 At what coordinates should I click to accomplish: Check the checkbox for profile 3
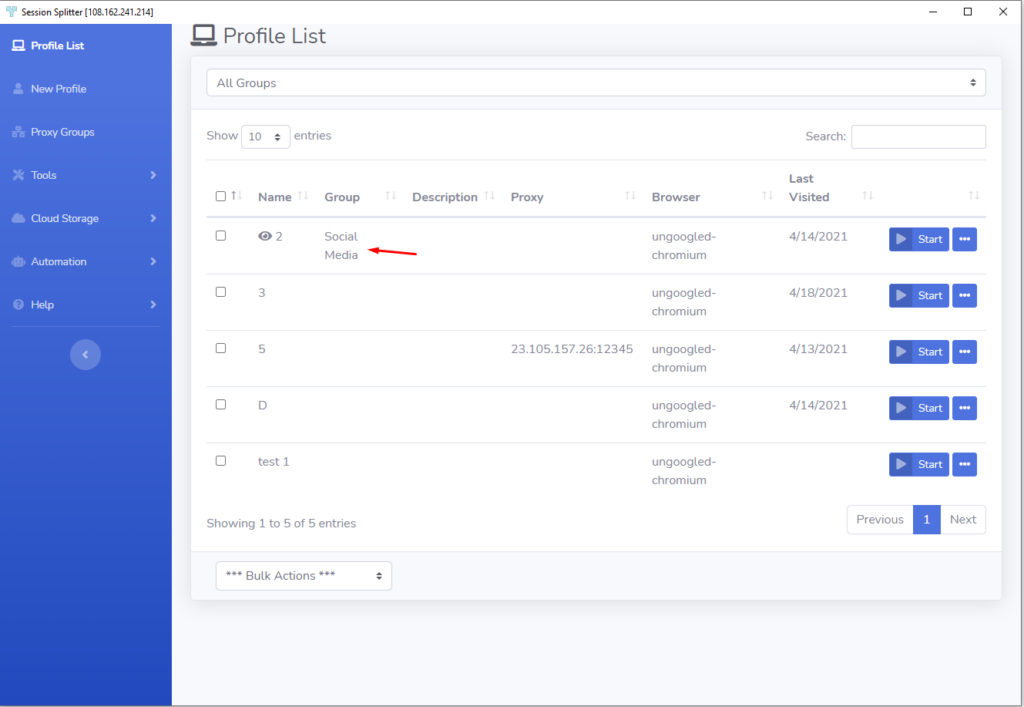pos(221,292)
